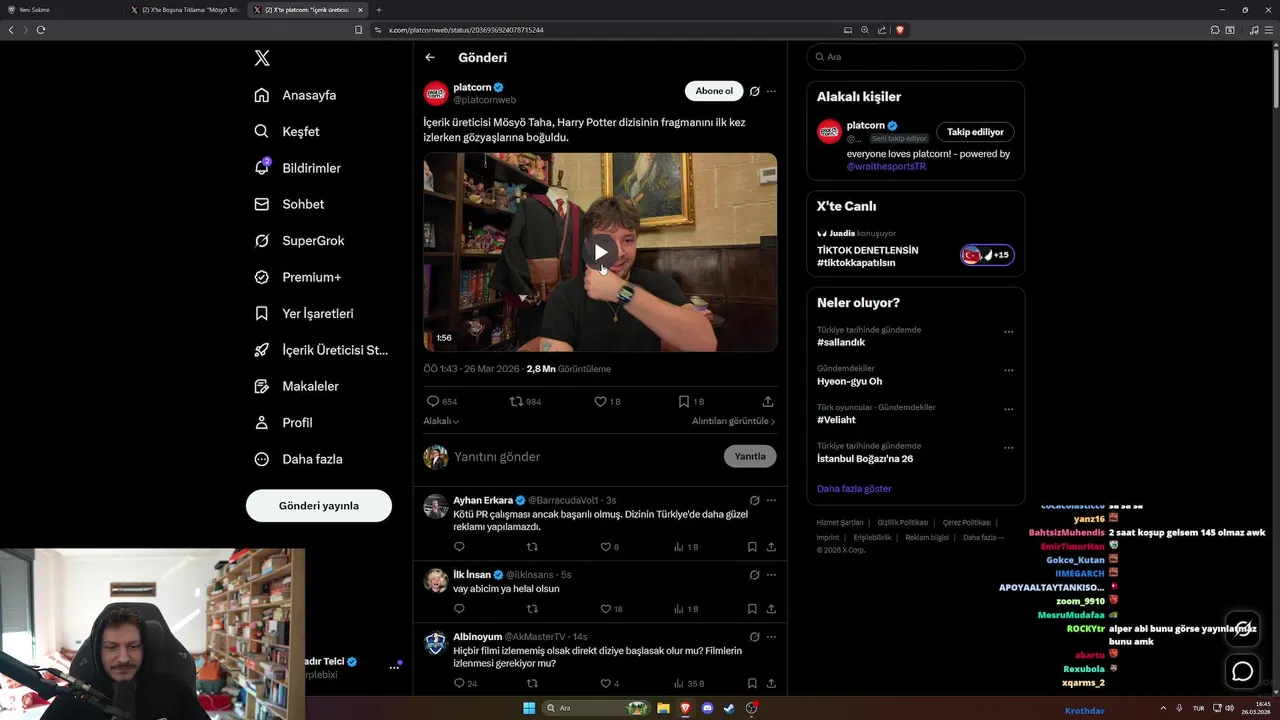Repost İlk İnsan's reply
The image size is (1280, 720).
pyautogui.click(x=532, y=609)
